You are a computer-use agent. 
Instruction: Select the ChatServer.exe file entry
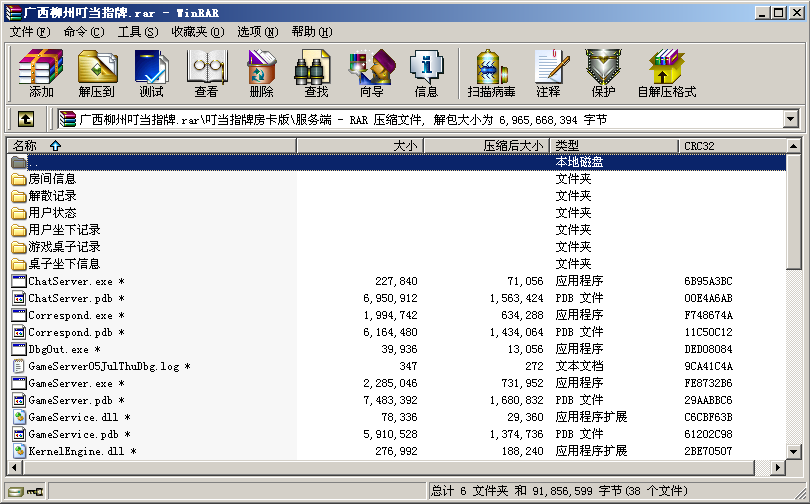70,281
